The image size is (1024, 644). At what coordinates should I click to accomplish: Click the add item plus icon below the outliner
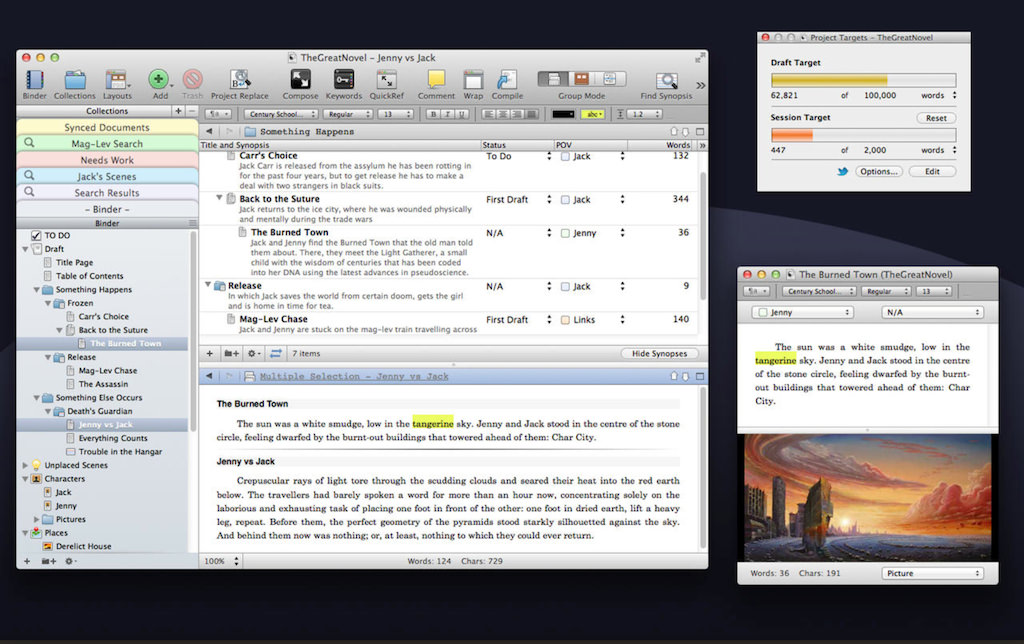(x=210, y=353)
